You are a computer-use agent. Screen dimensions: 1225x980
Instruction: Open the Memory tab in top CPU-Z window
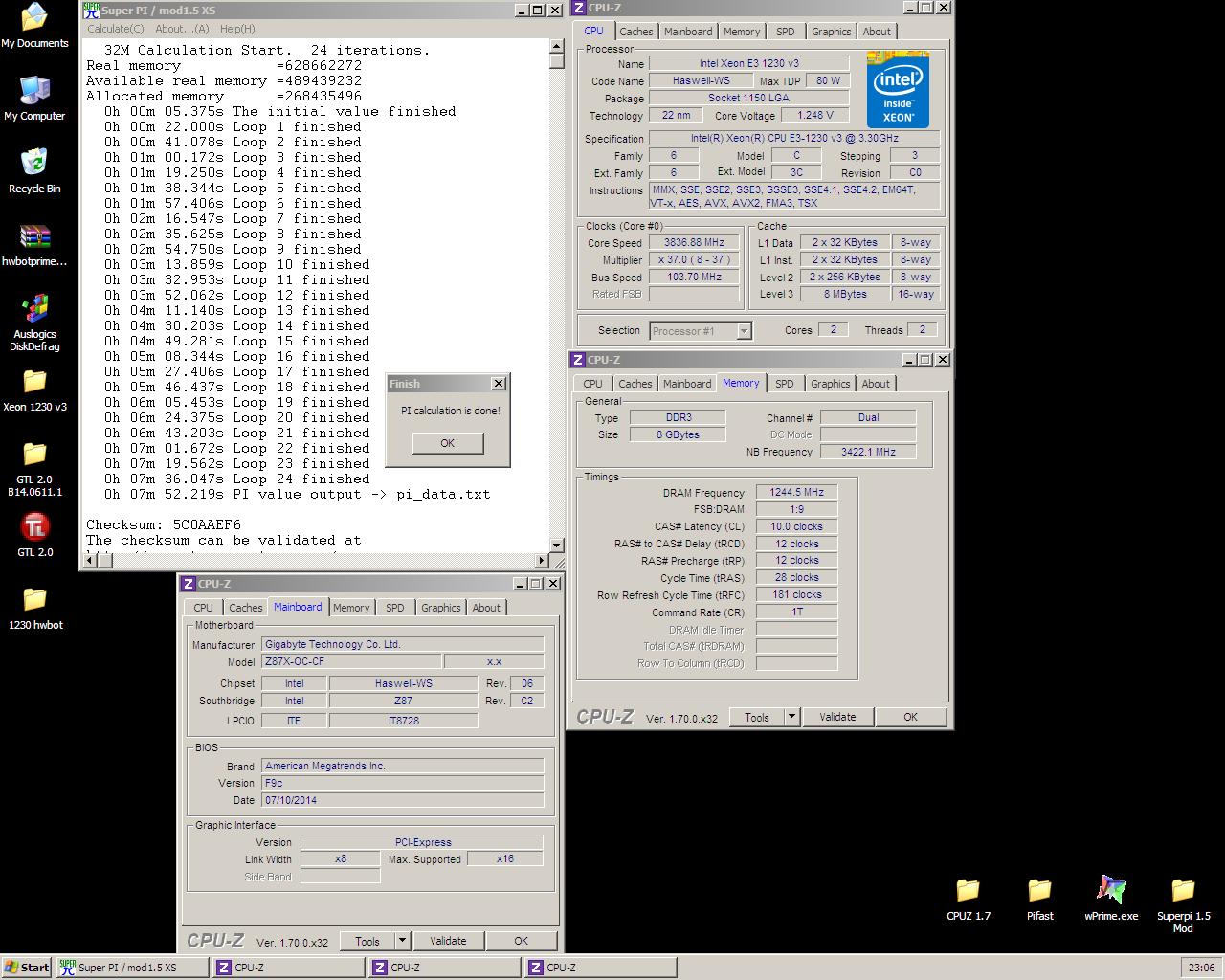[x=742, y=32]
